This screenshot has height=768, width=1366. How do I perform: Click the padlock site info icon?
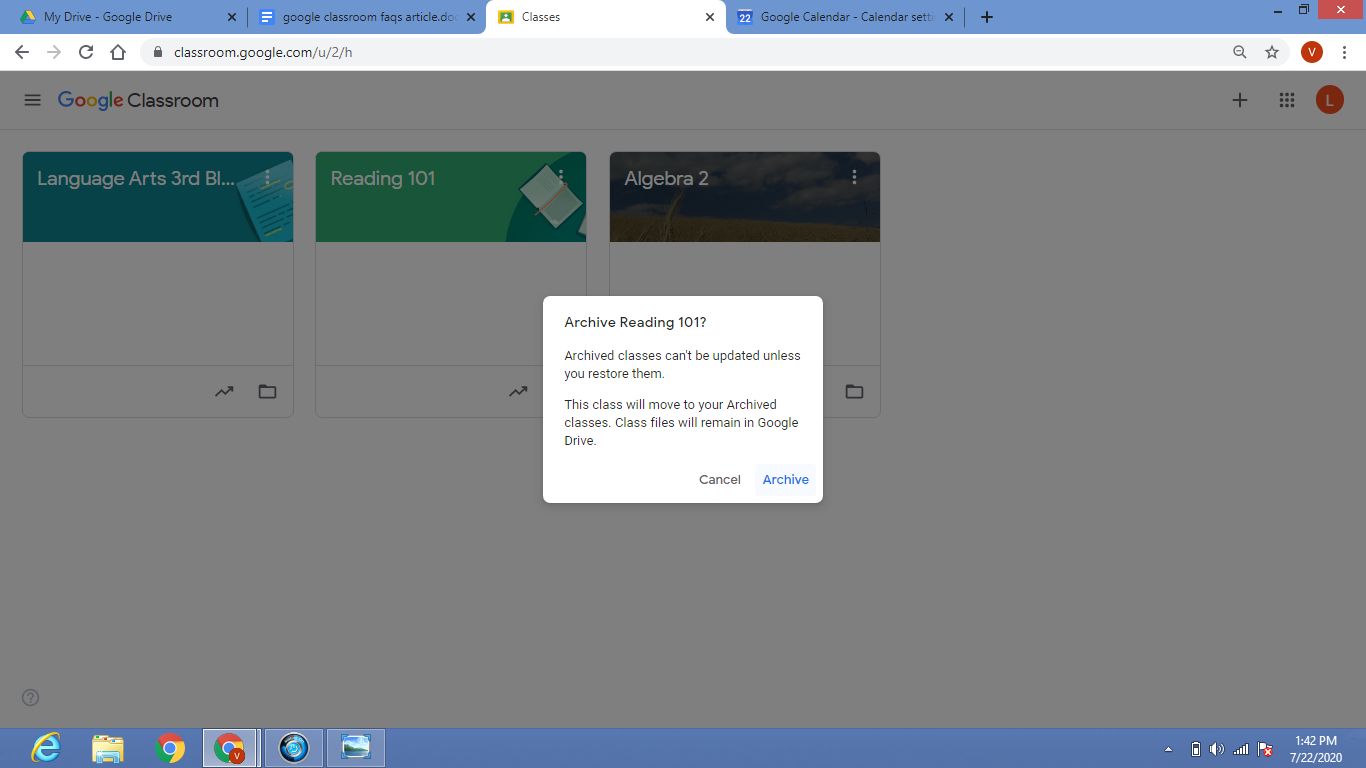click(158, 52)
